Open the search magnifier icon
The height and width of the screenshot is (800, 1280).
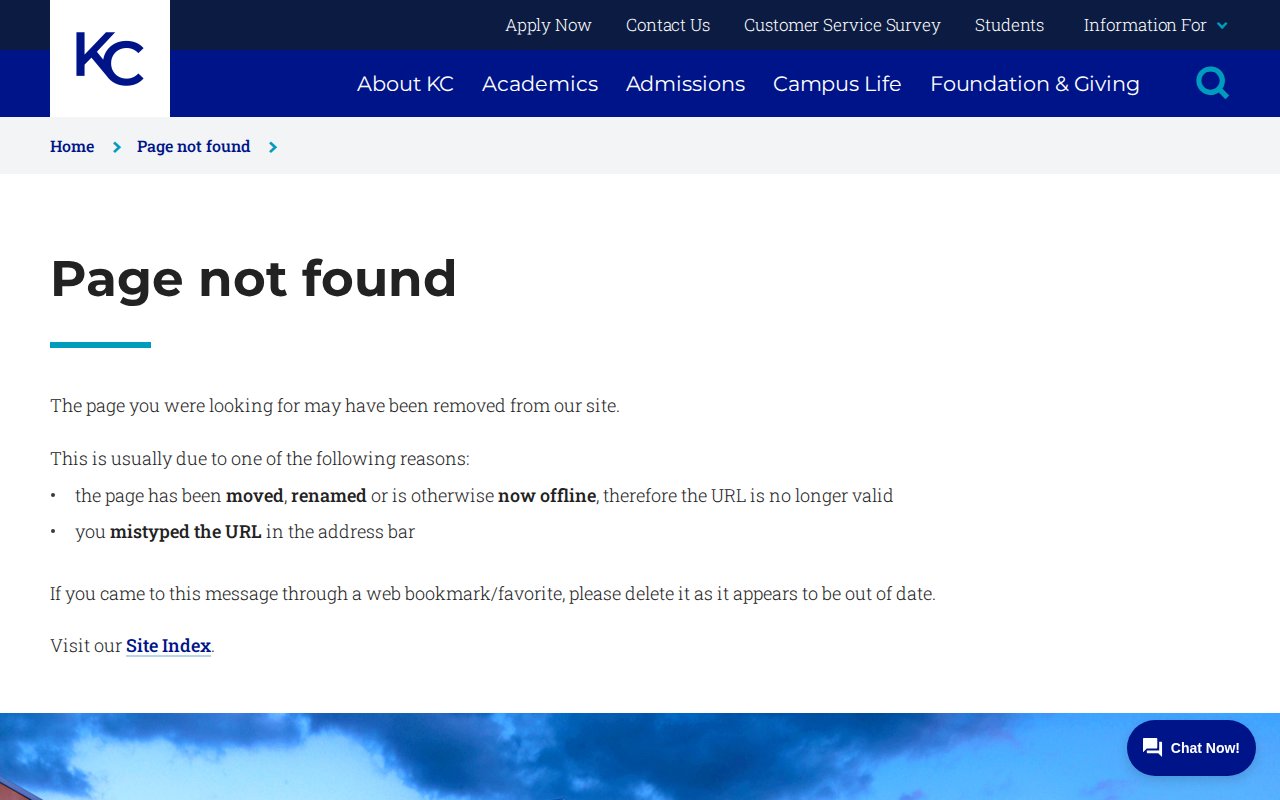[1212, 83]
